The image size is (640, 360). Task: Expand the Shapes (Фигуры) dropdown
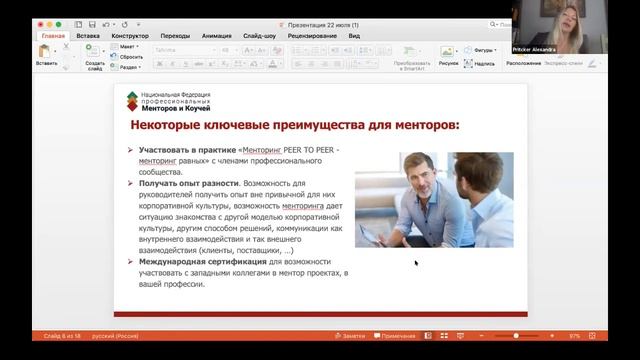pos(495,50)
